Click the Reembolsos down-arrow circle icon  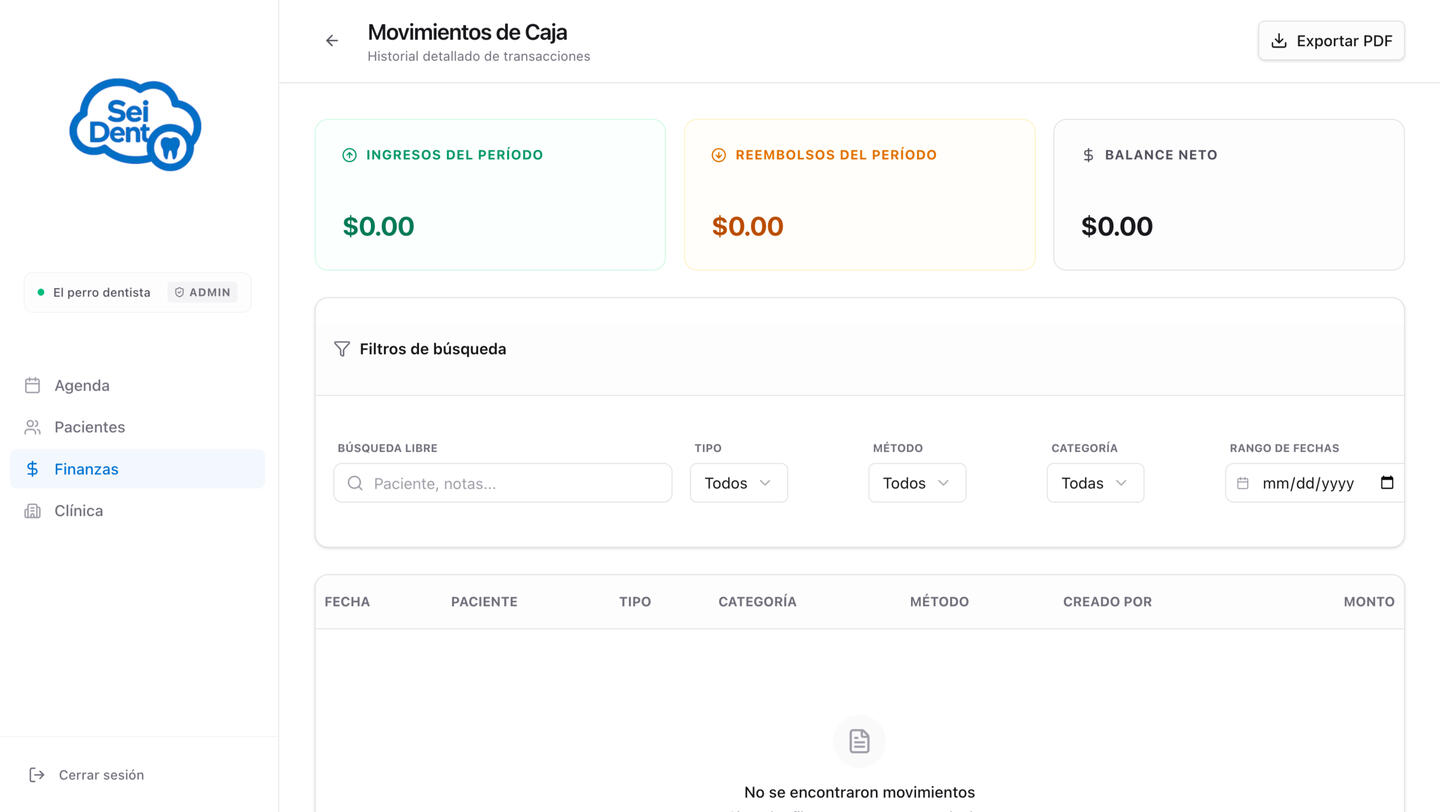point(718,155)
